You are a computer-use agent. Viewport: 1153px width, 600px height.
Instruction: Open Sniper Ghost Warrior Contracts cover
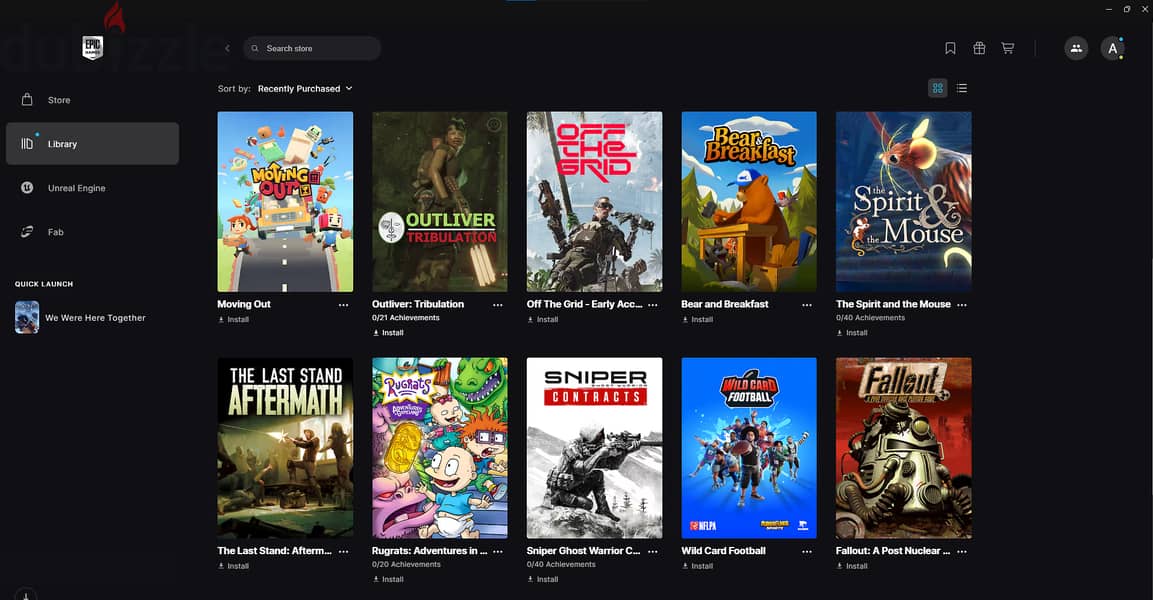pyautogui.click(x=594, y=448)
